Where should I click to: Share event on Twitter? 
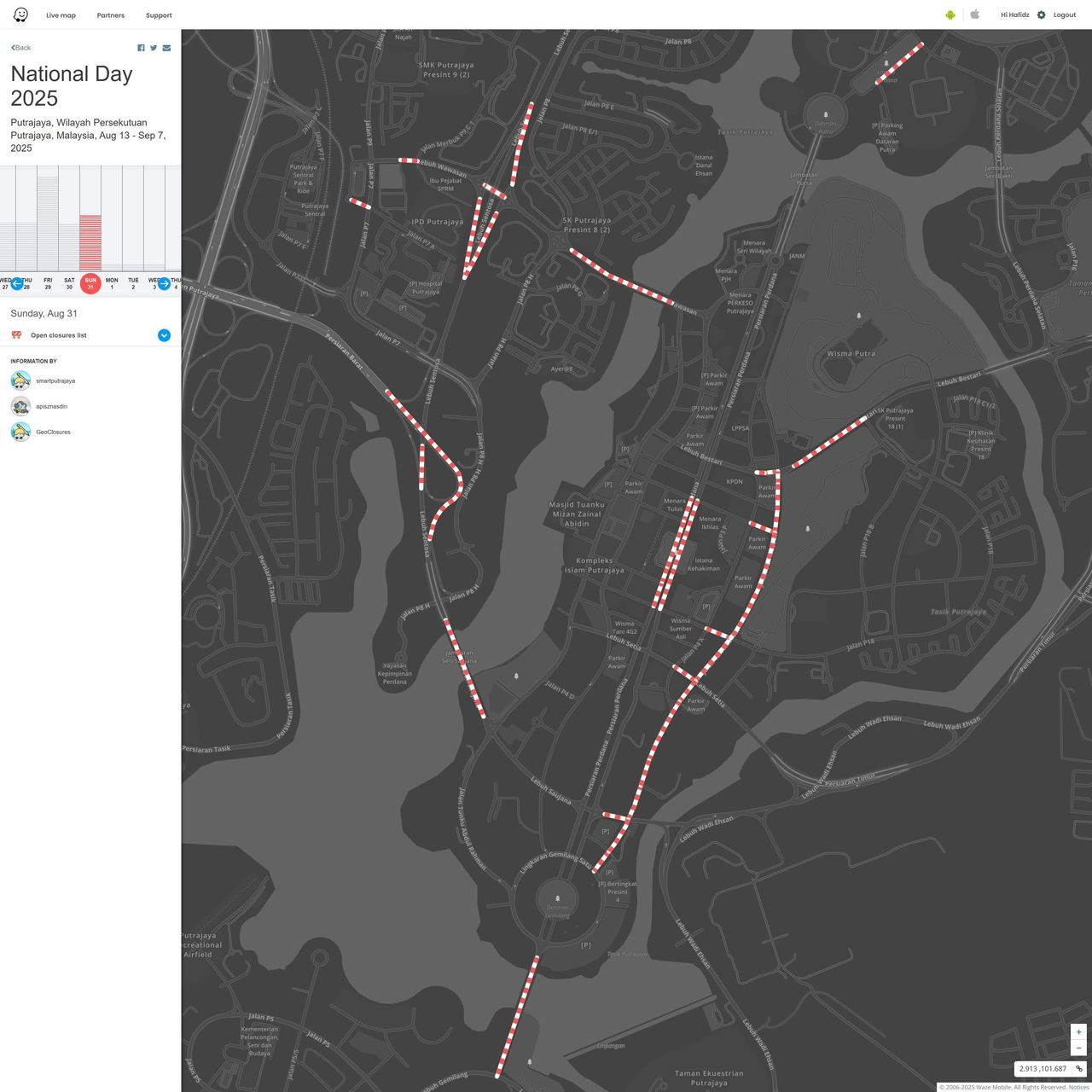(154, 48)
